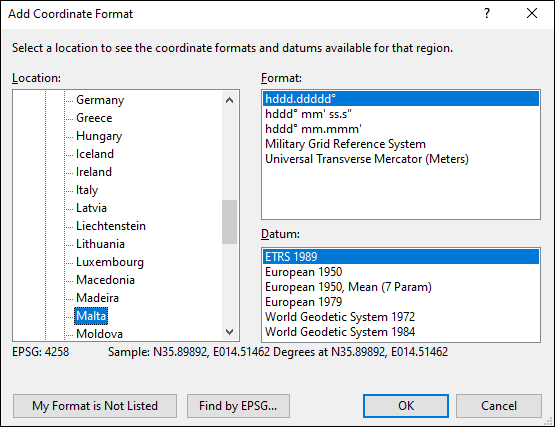This screenshot has width=555, height=427.
Task: Select Moldova in Location tree
Action: point(99,334)
